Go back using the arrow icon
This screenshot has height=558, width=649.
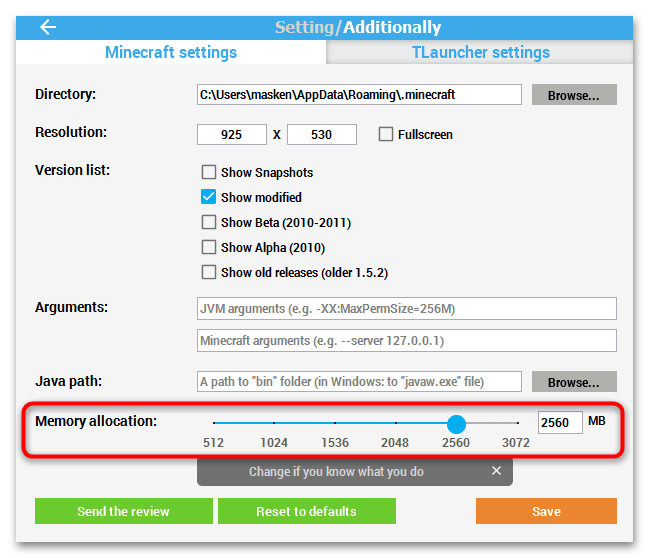coord(48,27)
